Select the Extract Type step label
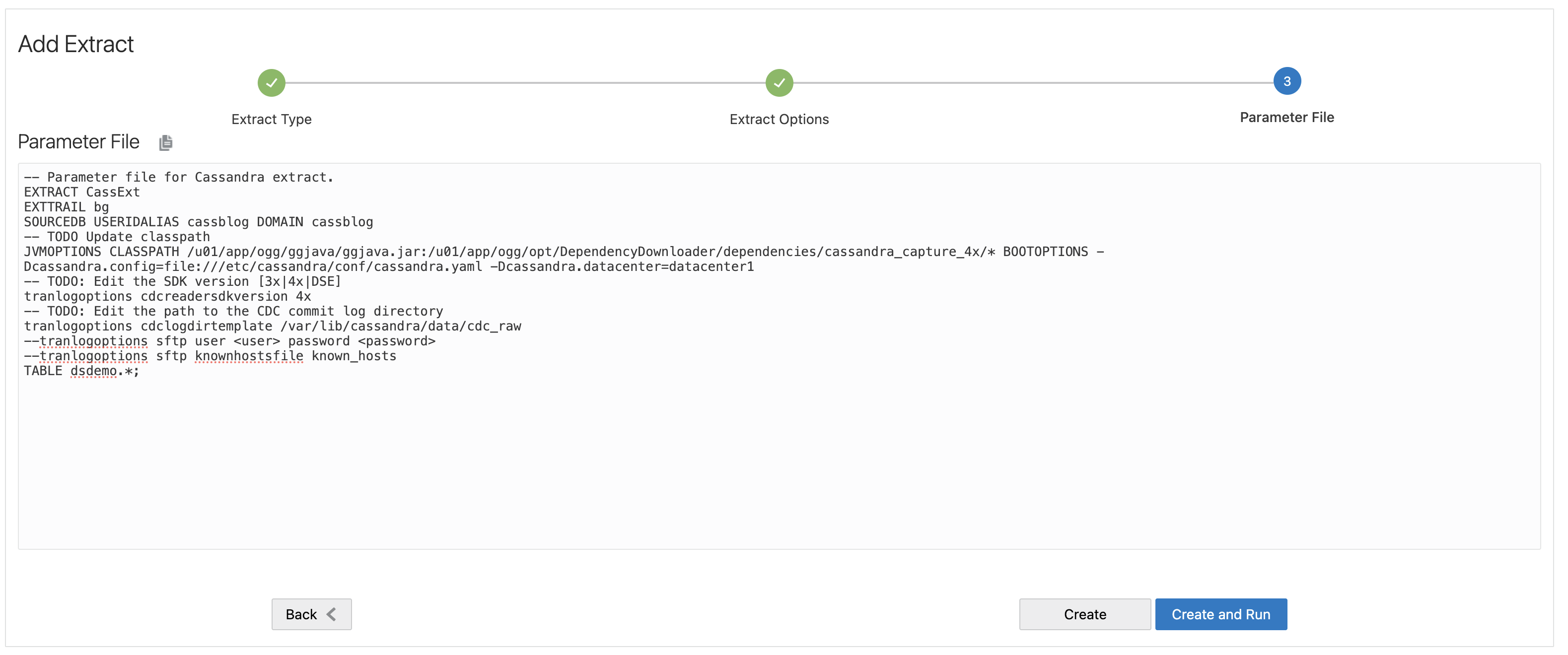 272,119
